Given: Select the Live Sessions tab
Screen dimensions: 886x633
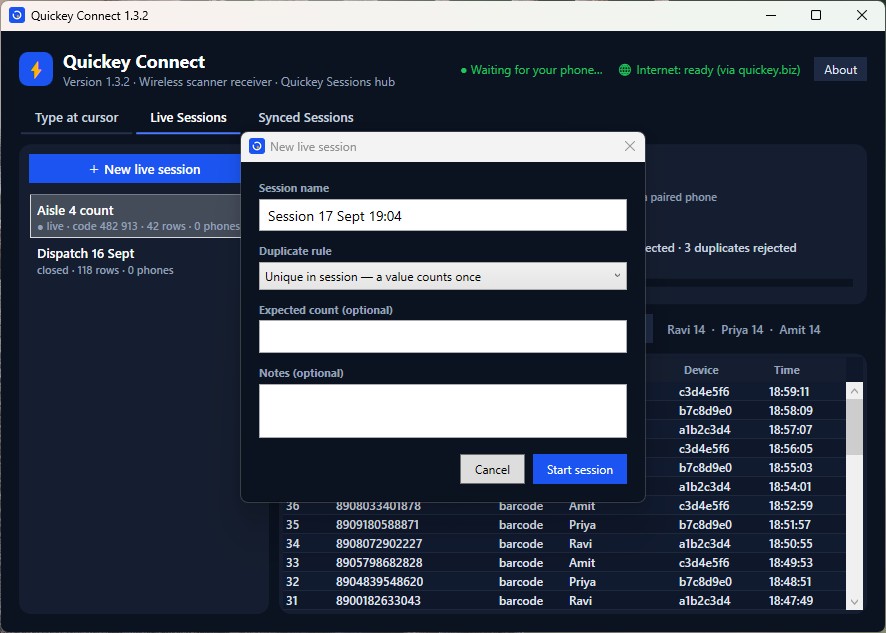Looking at the screenshot, I should pos(188,118).
